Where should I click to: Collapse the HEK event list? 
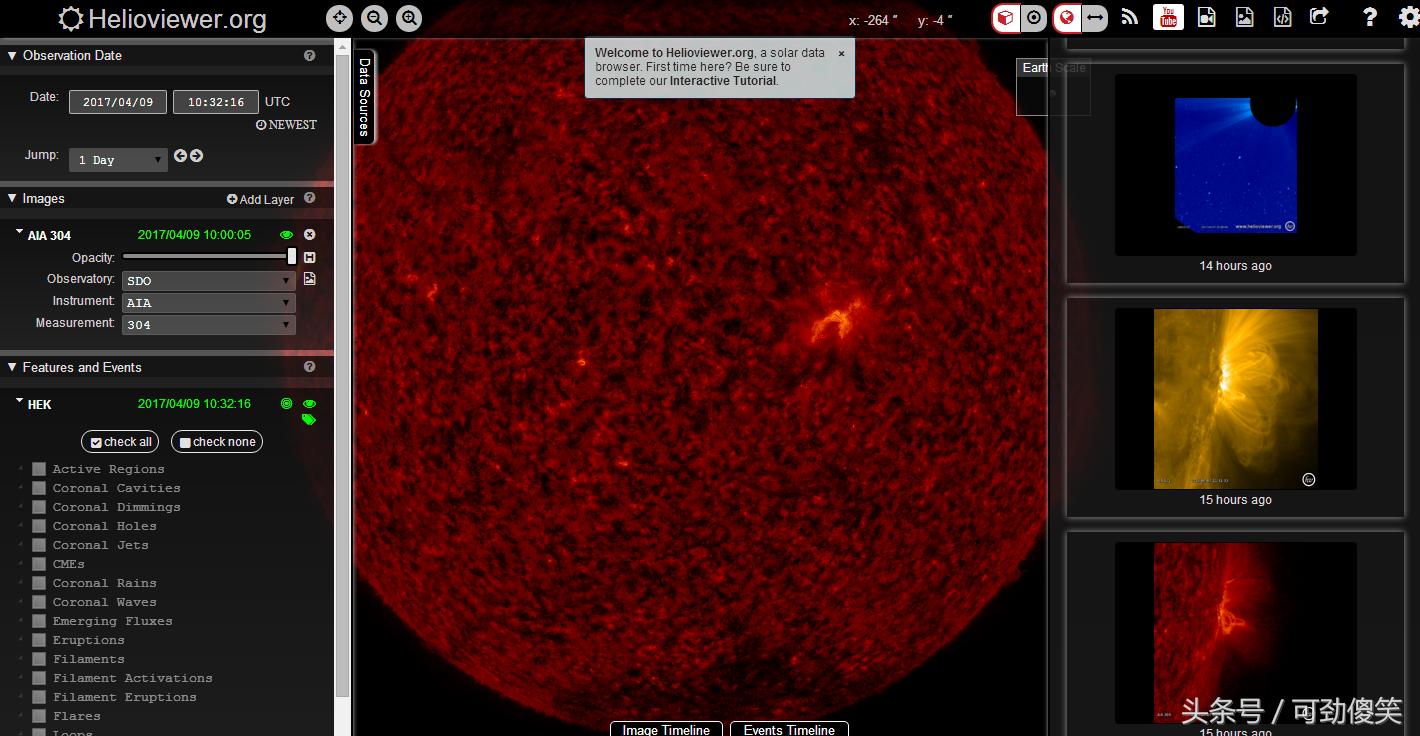point(19,402)
